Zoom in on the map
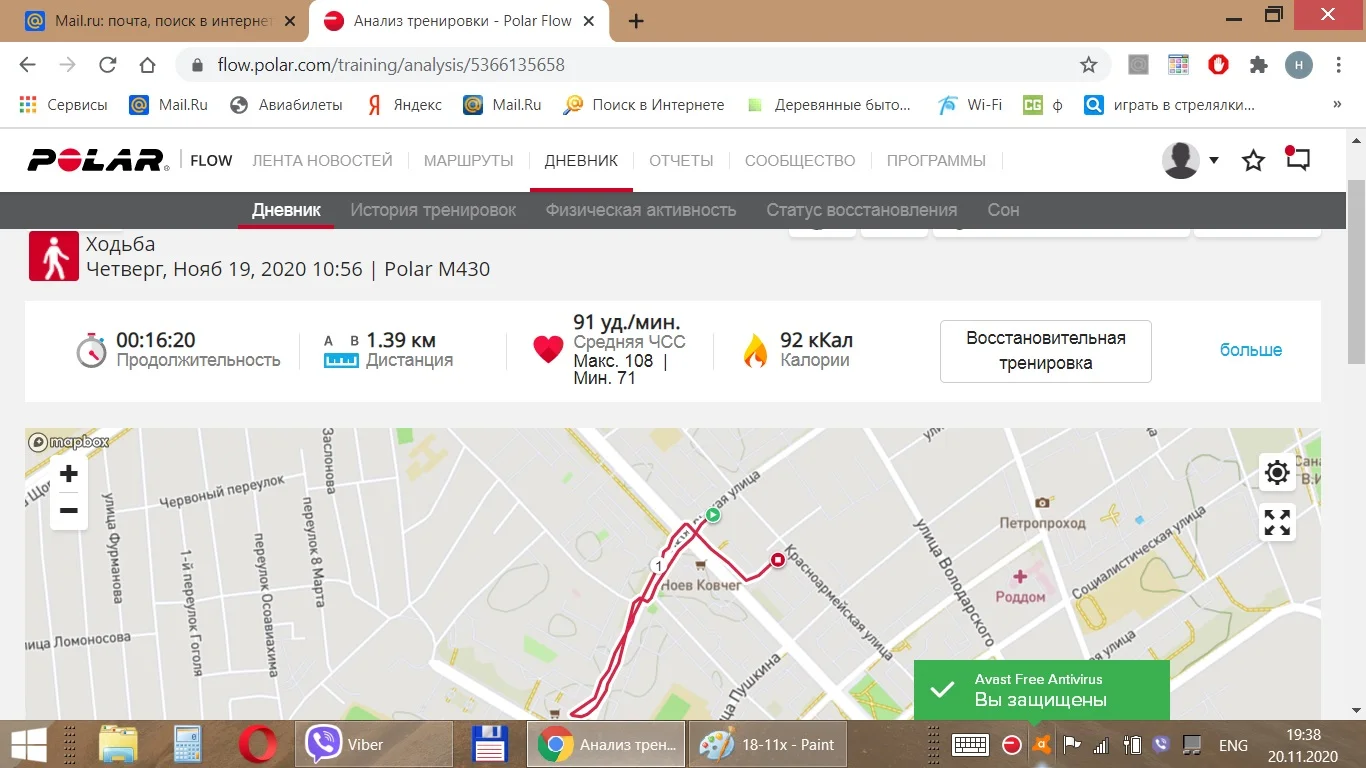The width and height of the screenshot is (1366, 768). [69, 473]
